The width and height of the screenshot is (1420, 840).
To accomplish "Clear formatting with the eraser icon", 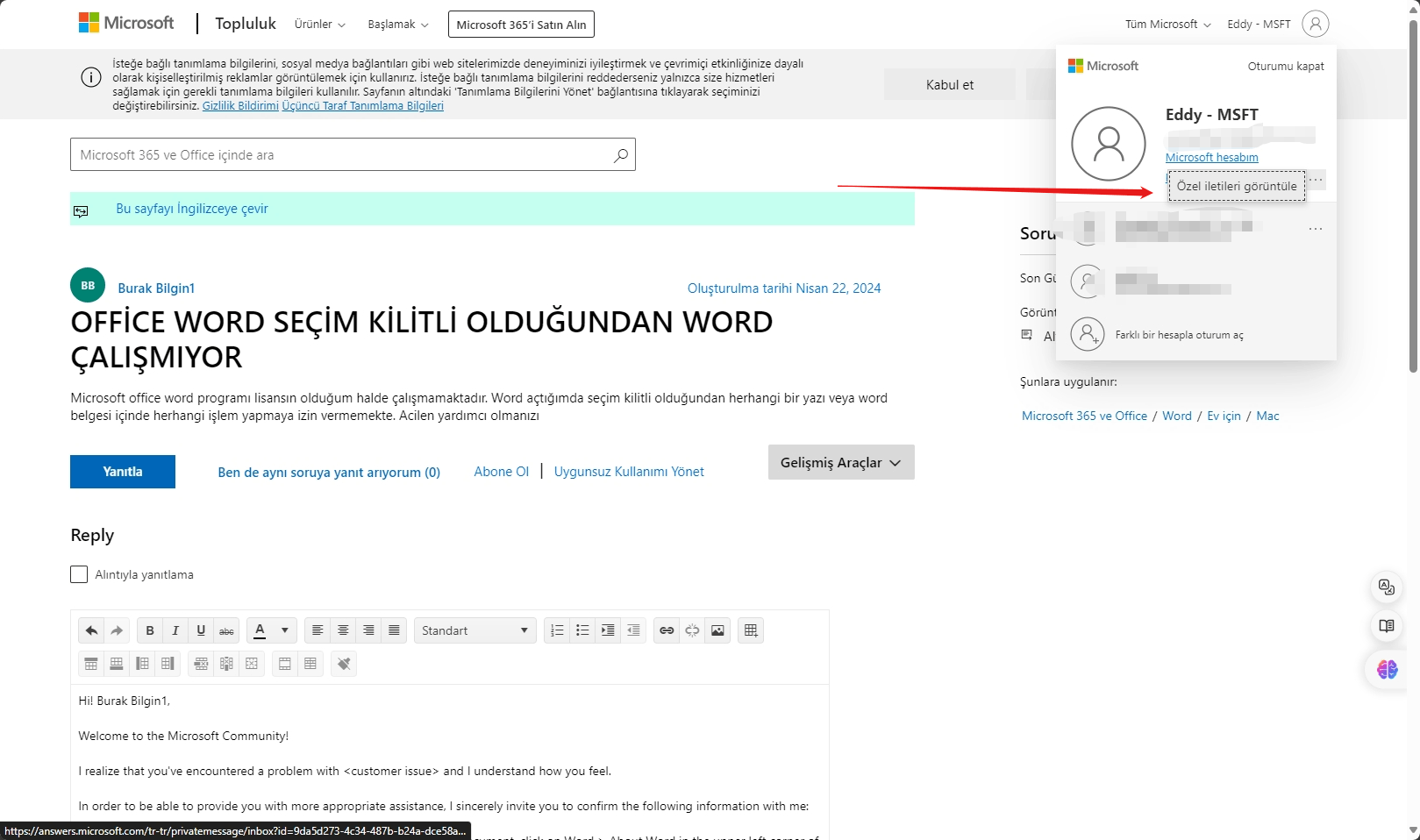I will [x=344, y=664].
